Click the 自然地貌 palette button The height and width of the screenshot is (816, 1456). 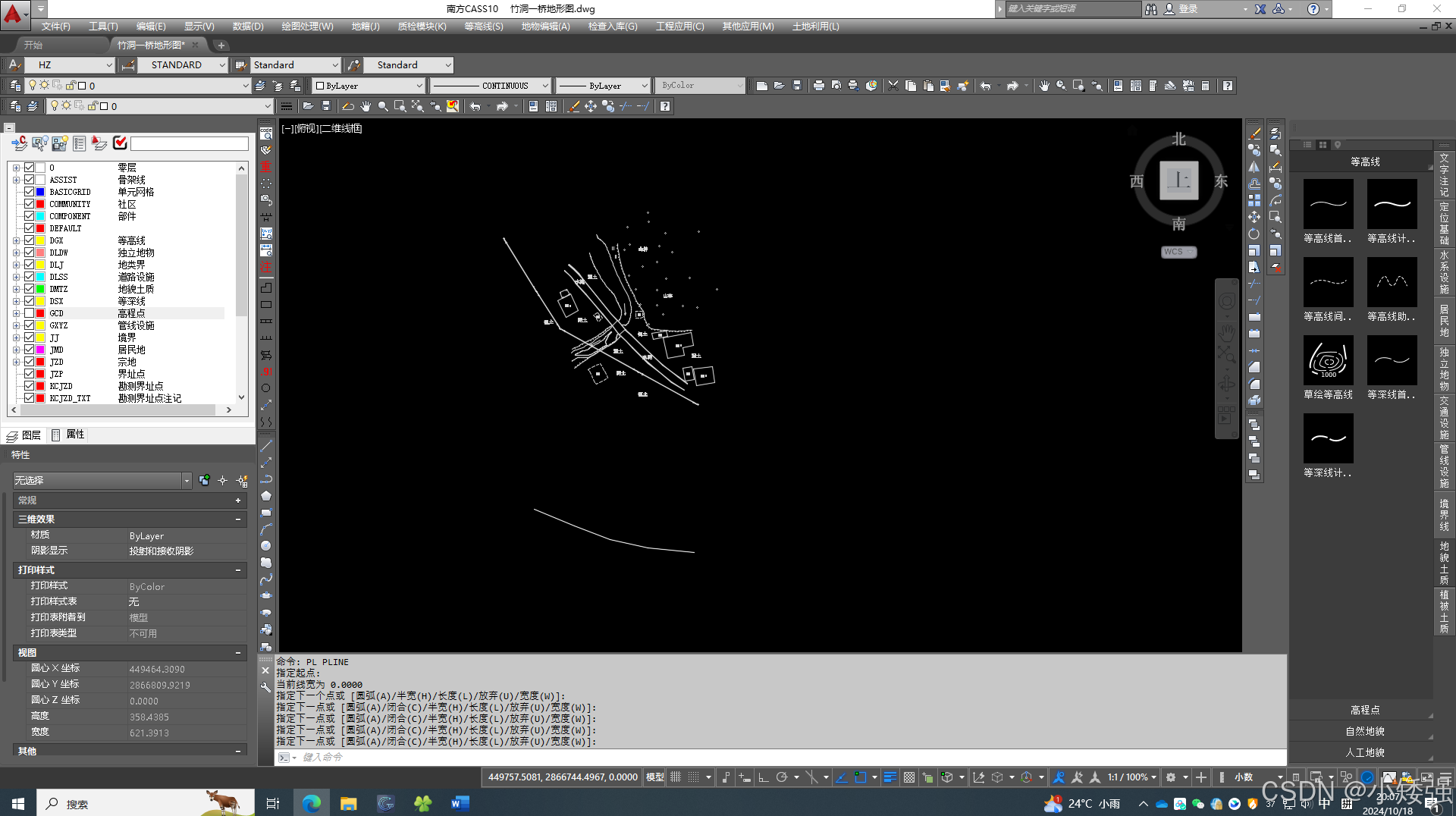(x=1365, y=731)
